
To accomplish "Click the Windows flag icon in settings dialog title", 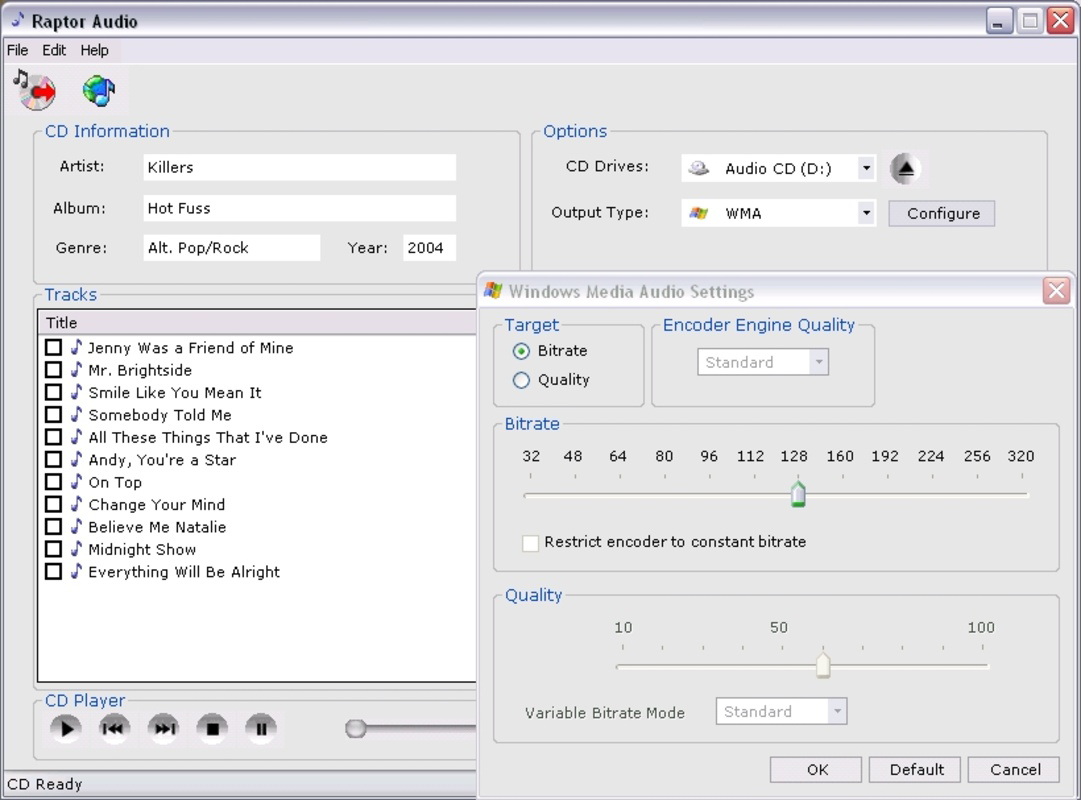I will [493, 290].
